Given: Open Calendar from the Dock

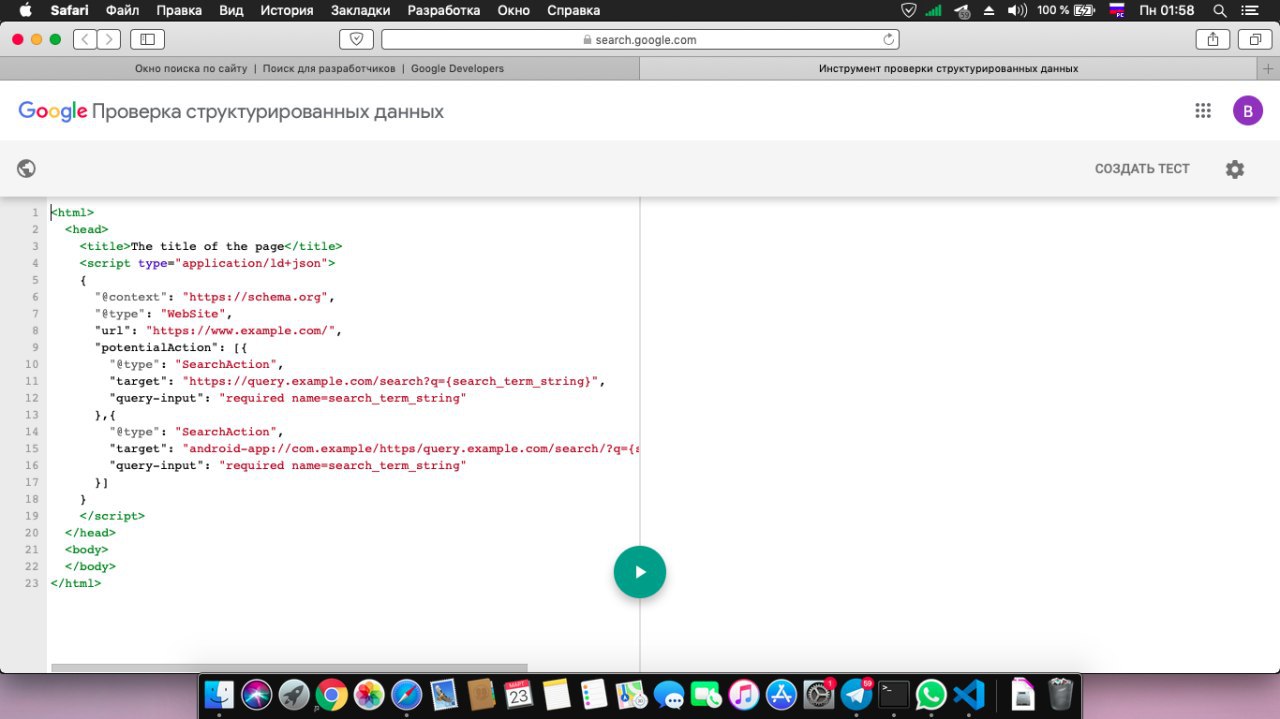Looking at the screenshot, I should pos(518,694).
